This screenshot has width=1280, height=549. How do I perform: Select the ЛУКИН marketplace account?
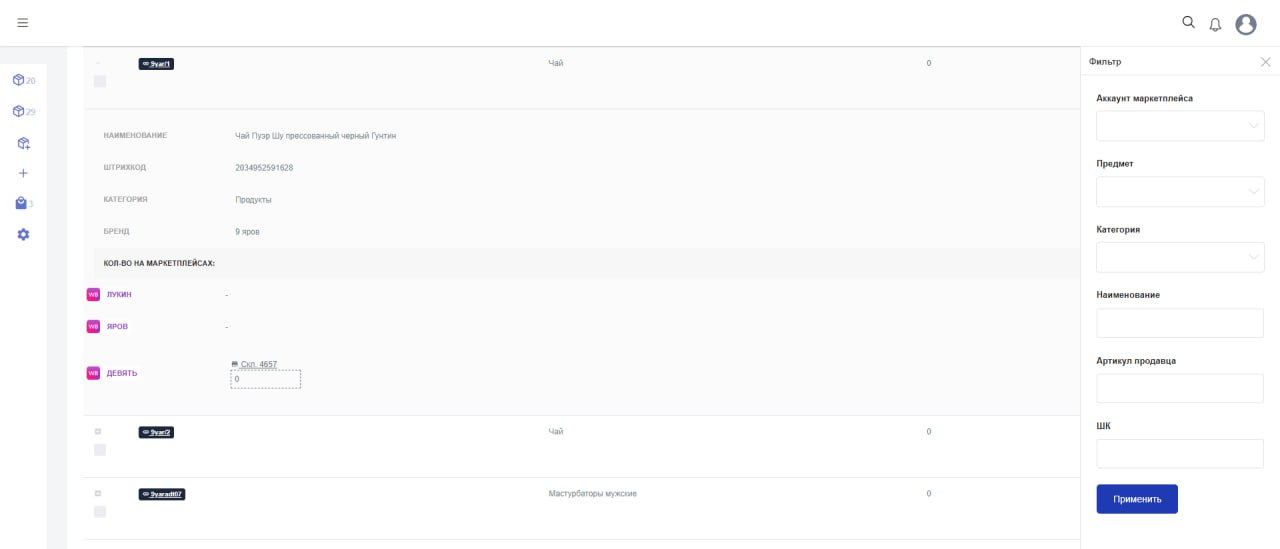pos(119,294)
